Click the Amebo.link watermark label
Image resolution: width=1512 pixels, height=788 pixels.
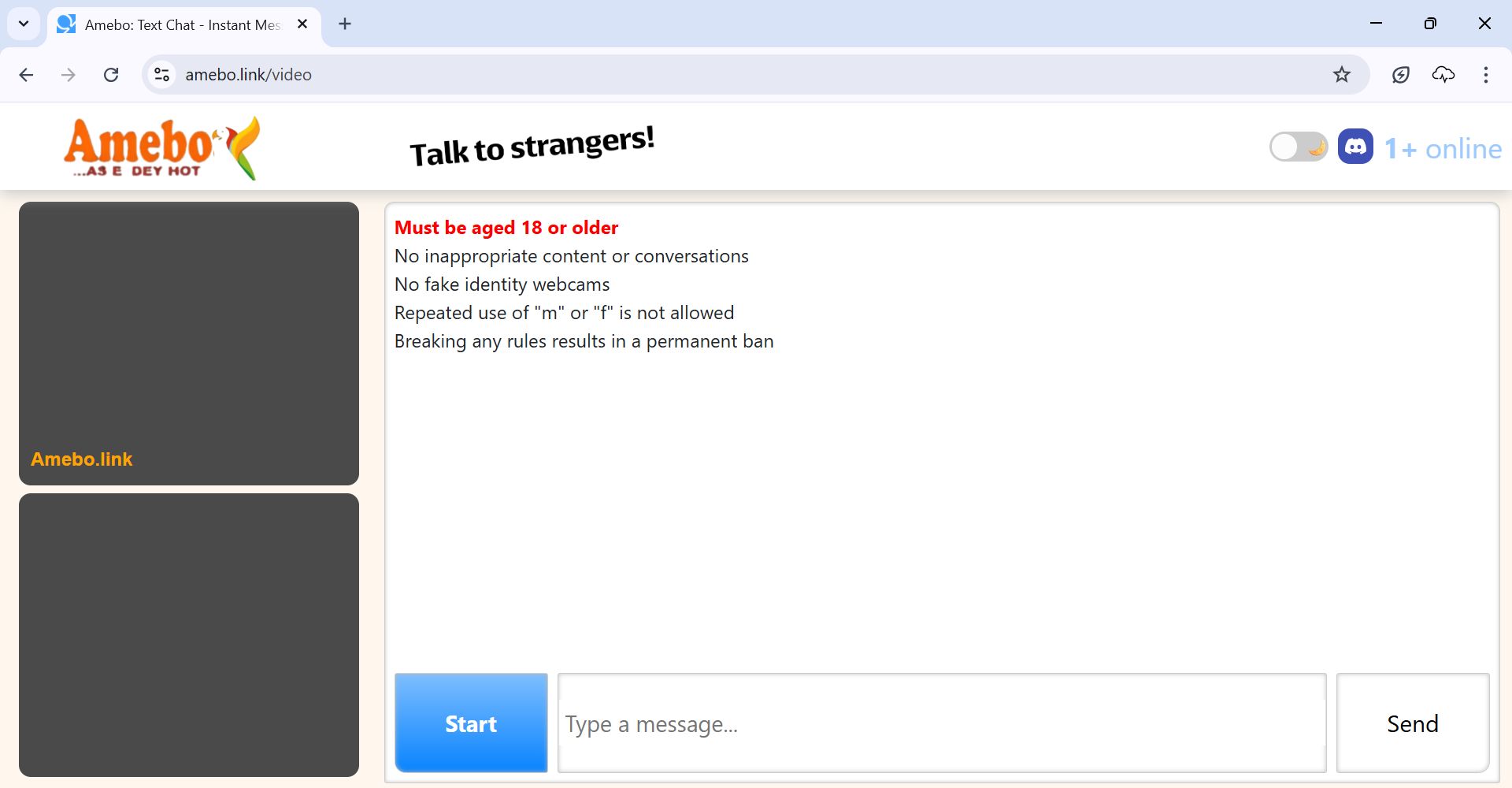tap(82, 459)
